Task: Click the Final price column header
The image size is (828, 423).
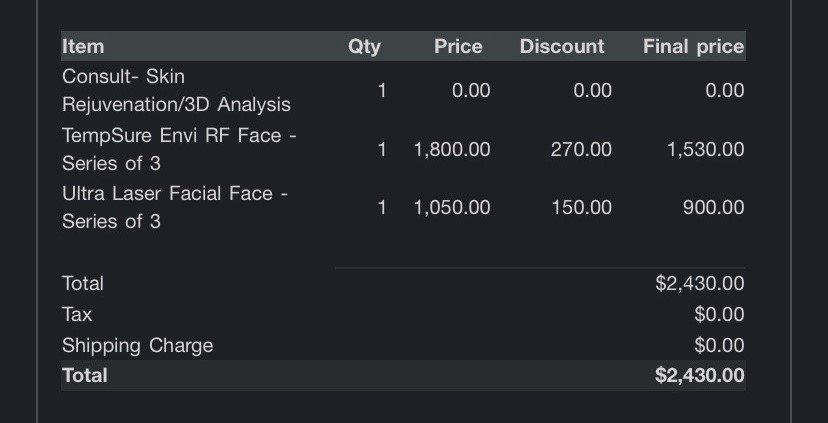Action: [x=693, y=46]
